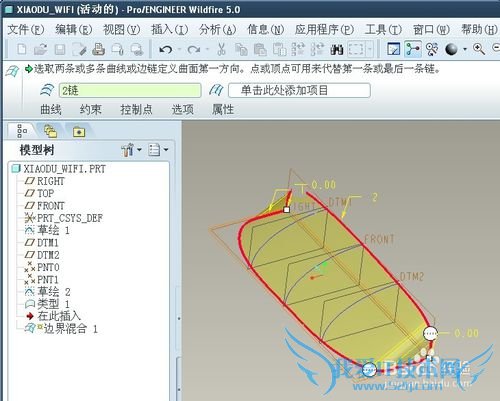This screenshot has width=500, height=401.
Task: Open the shading style dropdown arrow
Action: pyautogui.click(x=465, y=50)
